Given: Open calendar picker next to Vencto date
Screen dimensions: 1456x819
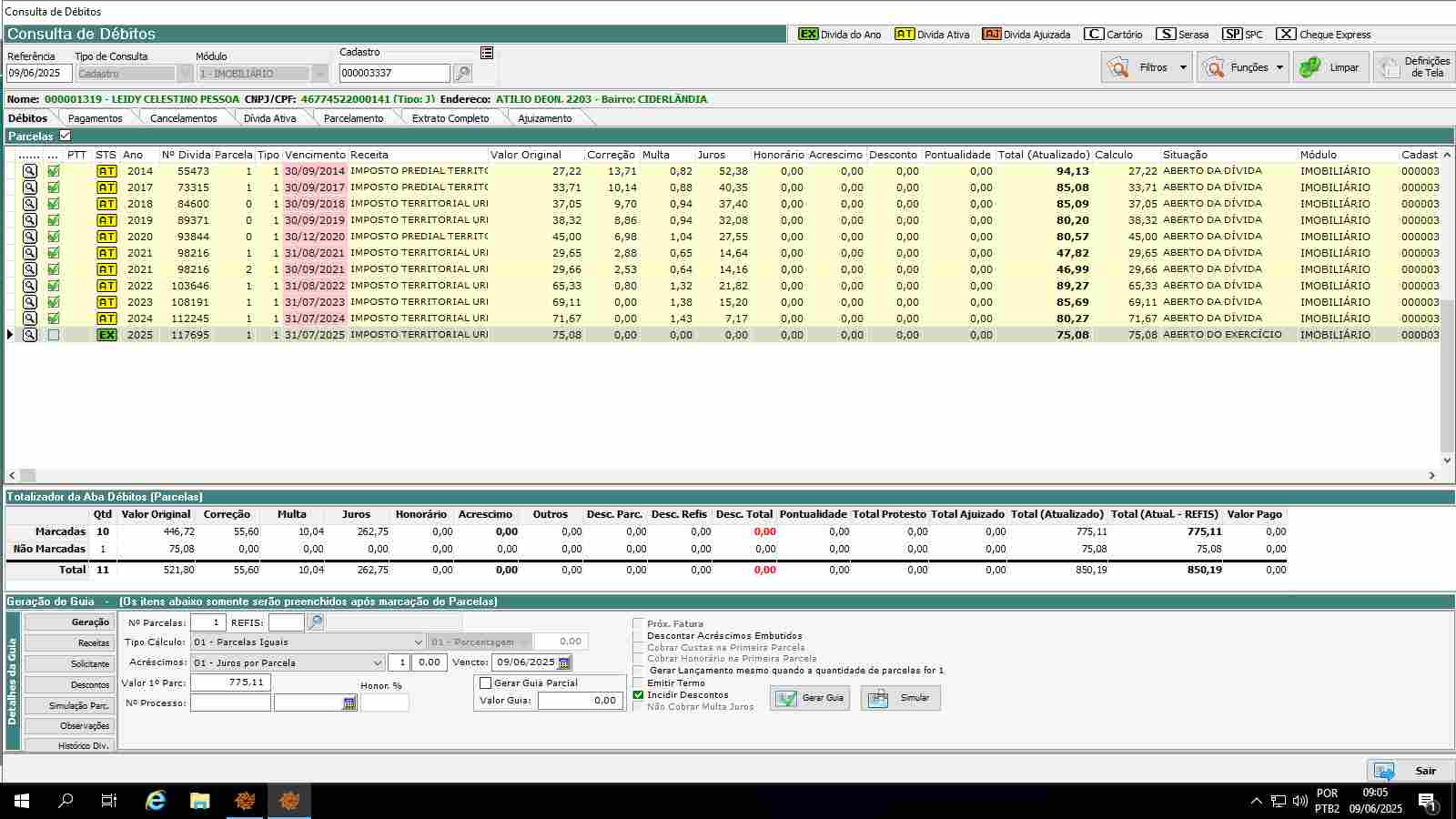Looking at the screenshot, I should point(564,662).
